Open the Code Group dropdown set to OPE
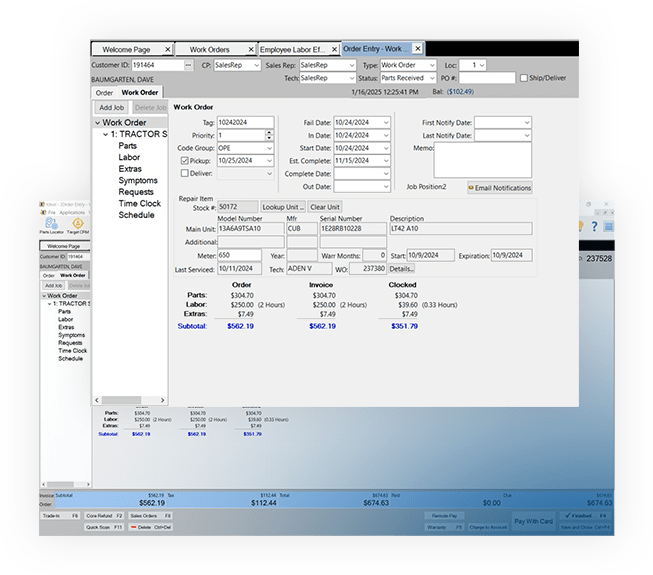Viewport: 653px width, 575px height. pyautogui.click(x=269, y=147)
